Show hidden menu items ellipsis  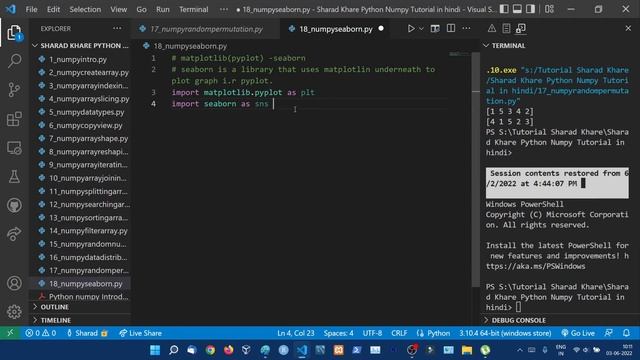coord(224,9)
